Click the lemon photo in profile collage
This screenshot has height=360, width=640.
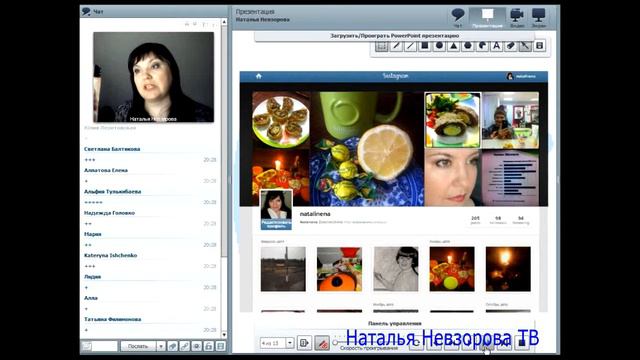367,149
